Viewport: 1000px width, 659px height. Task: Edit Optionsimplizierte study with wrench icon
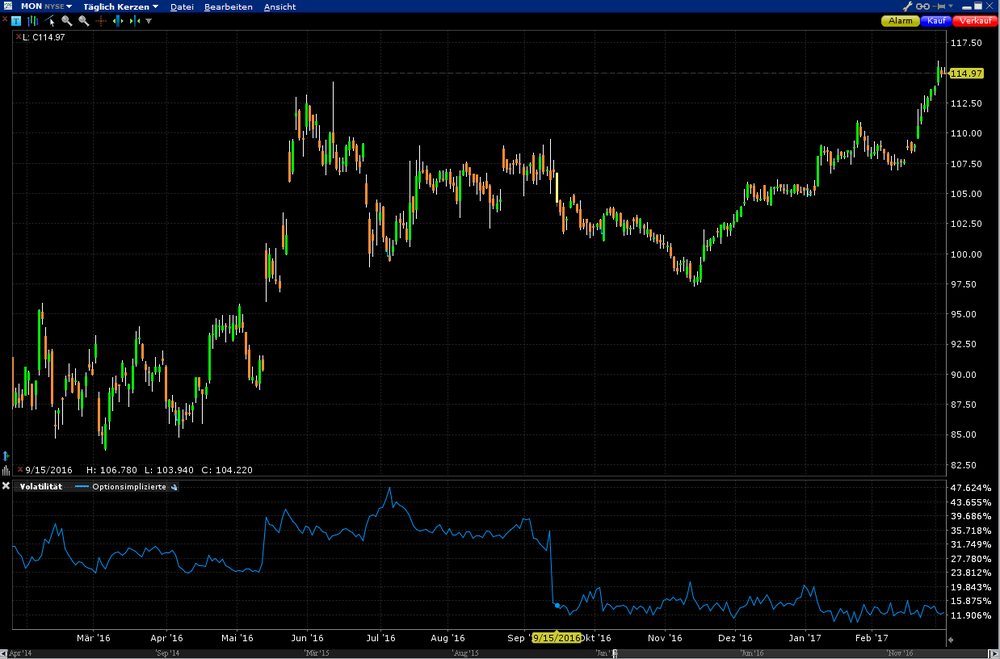pyautogui.click(x=174, y=487)
